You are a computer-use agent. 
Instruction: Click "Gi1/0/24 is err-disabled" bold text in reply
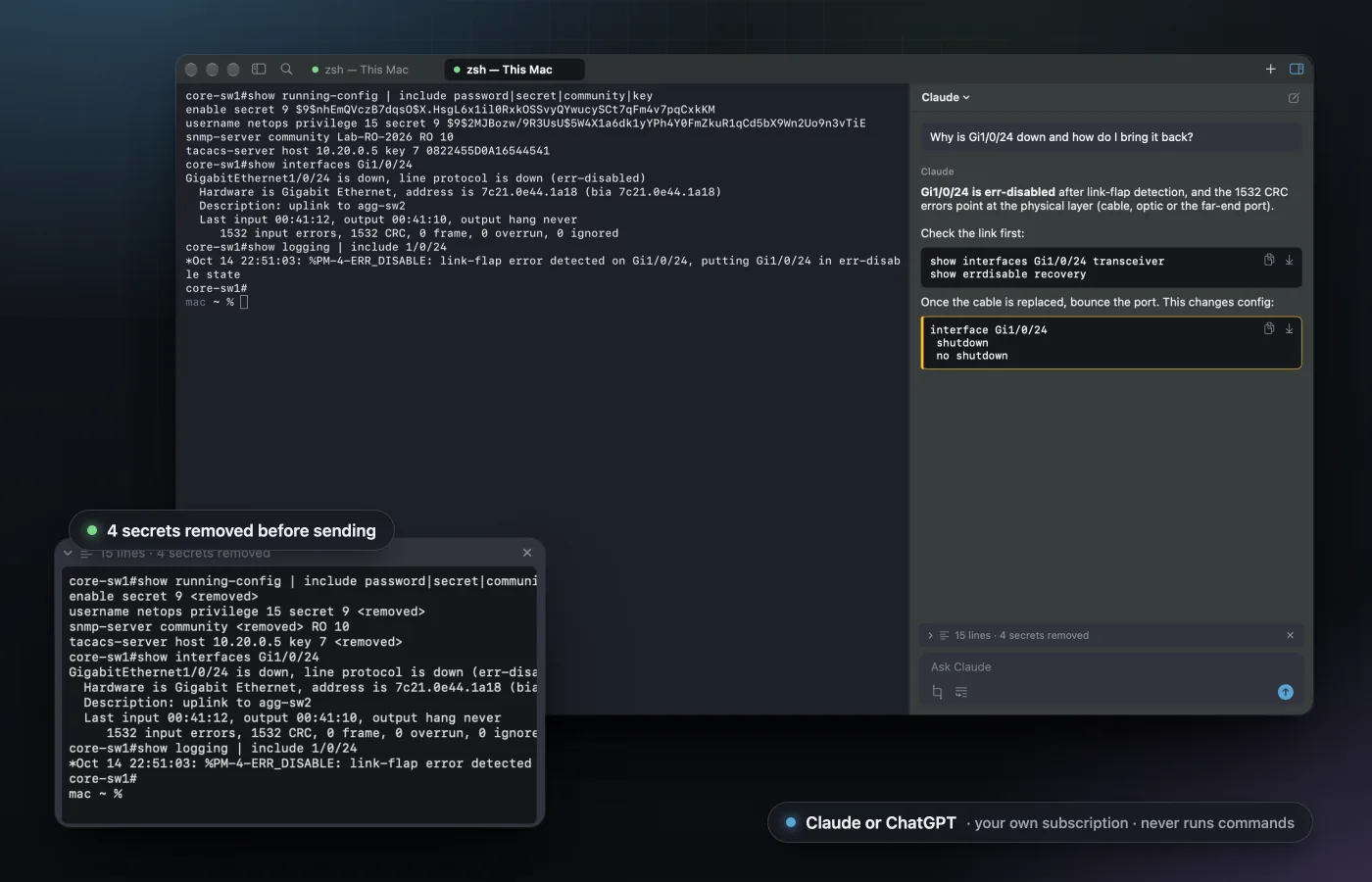[988, 192]
